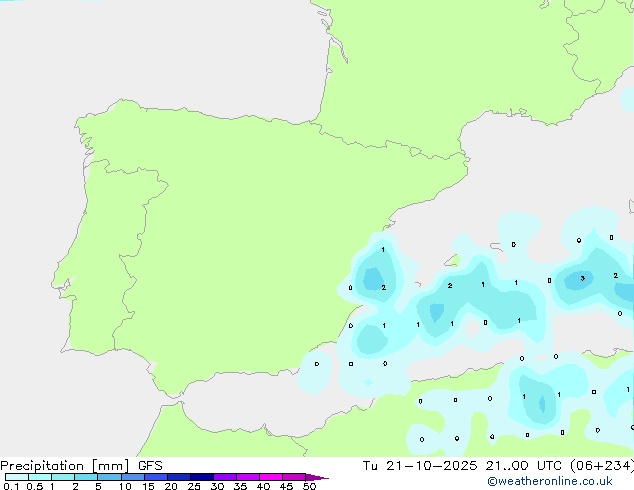634x490 pixels.
Task: Click the 'GFS' model label
Action: pos(150,466)
